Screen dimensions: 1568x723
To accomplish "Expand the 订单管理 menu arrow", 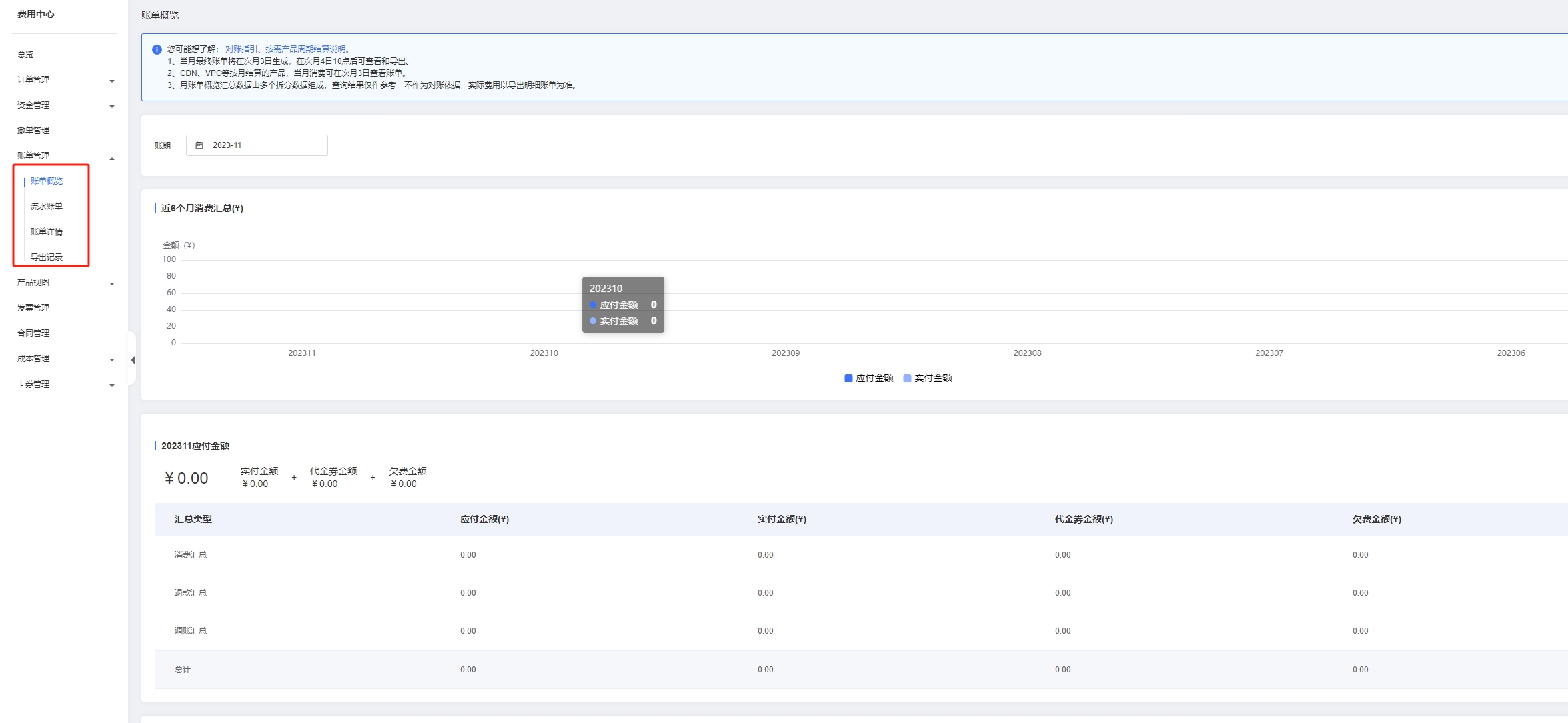I will (112, 81).
